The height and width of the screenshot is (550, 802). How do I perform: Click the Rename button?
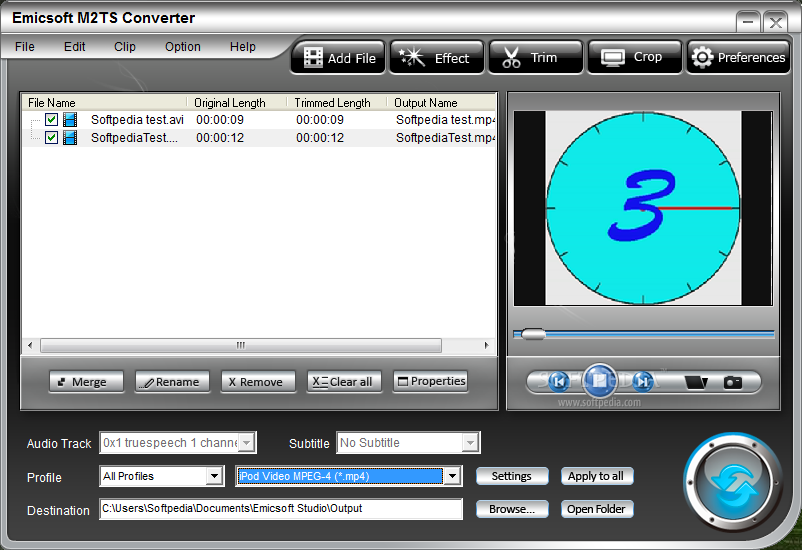[172, 382]
